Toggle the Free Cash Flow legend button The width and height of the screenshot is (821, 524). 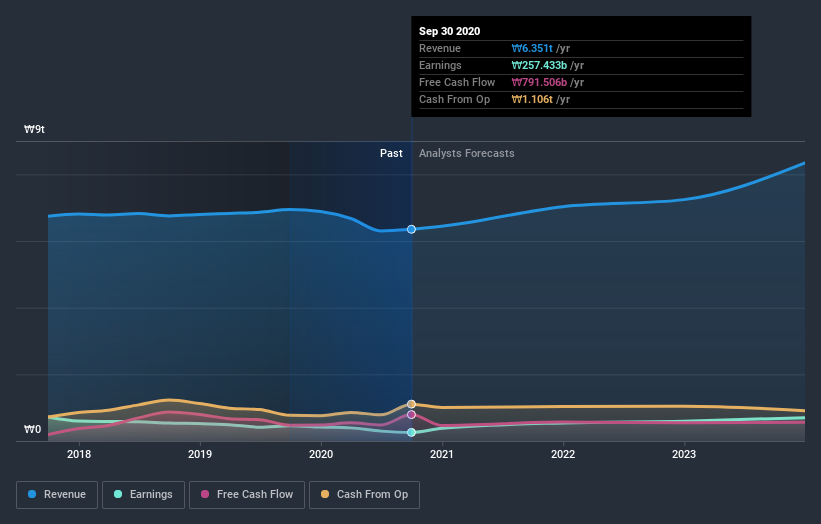(x=247, y=495)
